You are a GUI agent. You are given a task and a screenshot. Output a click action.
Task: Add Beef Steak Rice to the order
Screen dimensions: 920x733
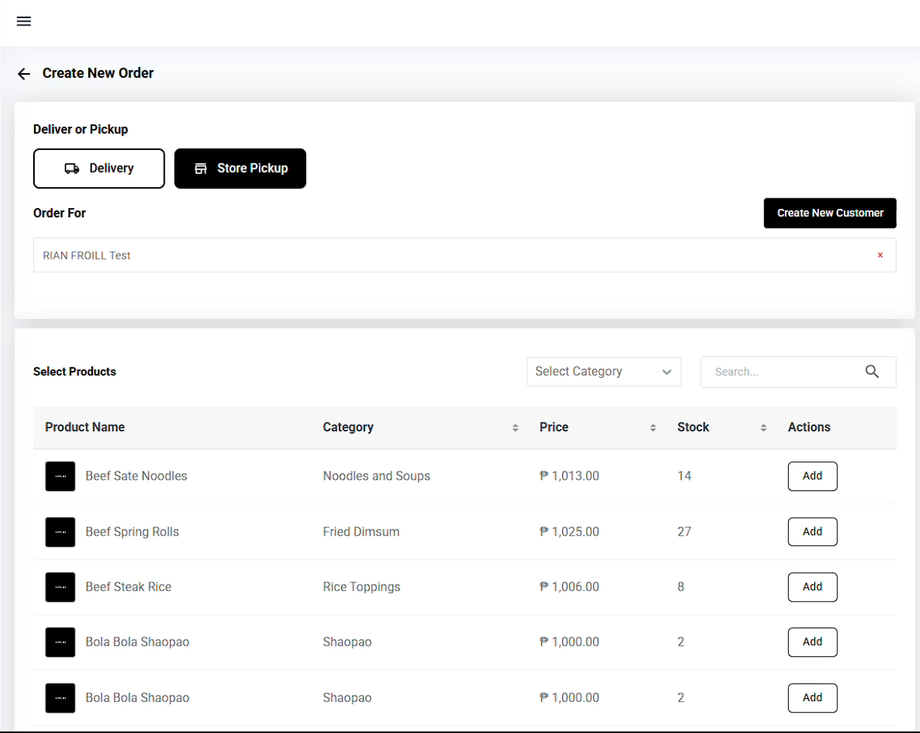(x=812, y=587)
